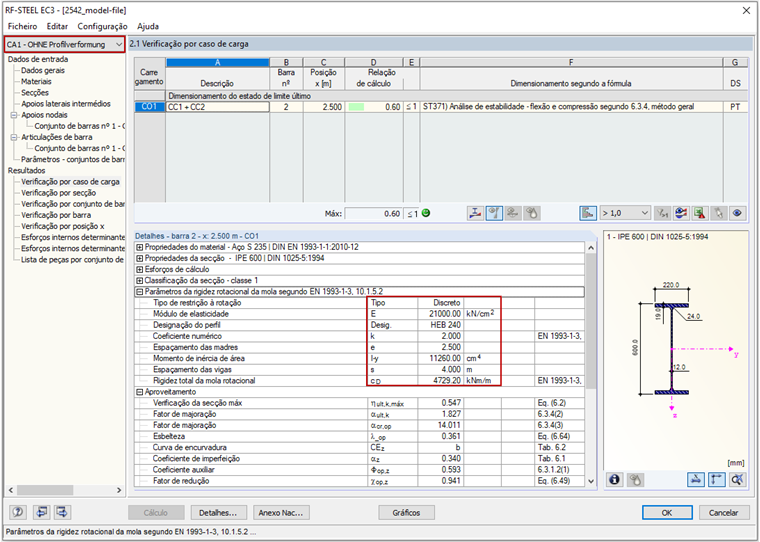Select Parâmetros - conjuntos de barras item

click(x=73, y=159)
